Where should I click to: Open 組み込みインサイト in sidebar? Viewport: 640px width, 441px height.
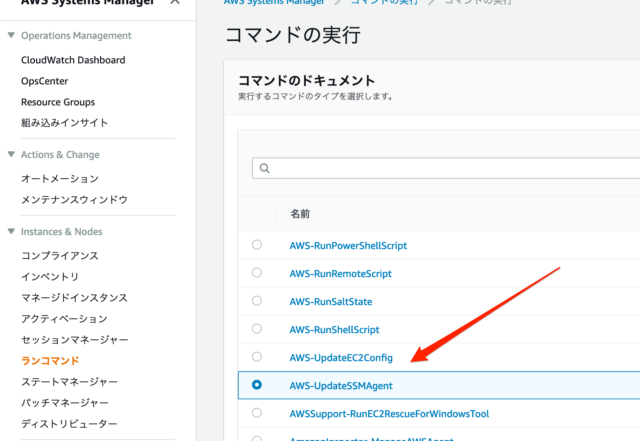[x=64, y=123]
